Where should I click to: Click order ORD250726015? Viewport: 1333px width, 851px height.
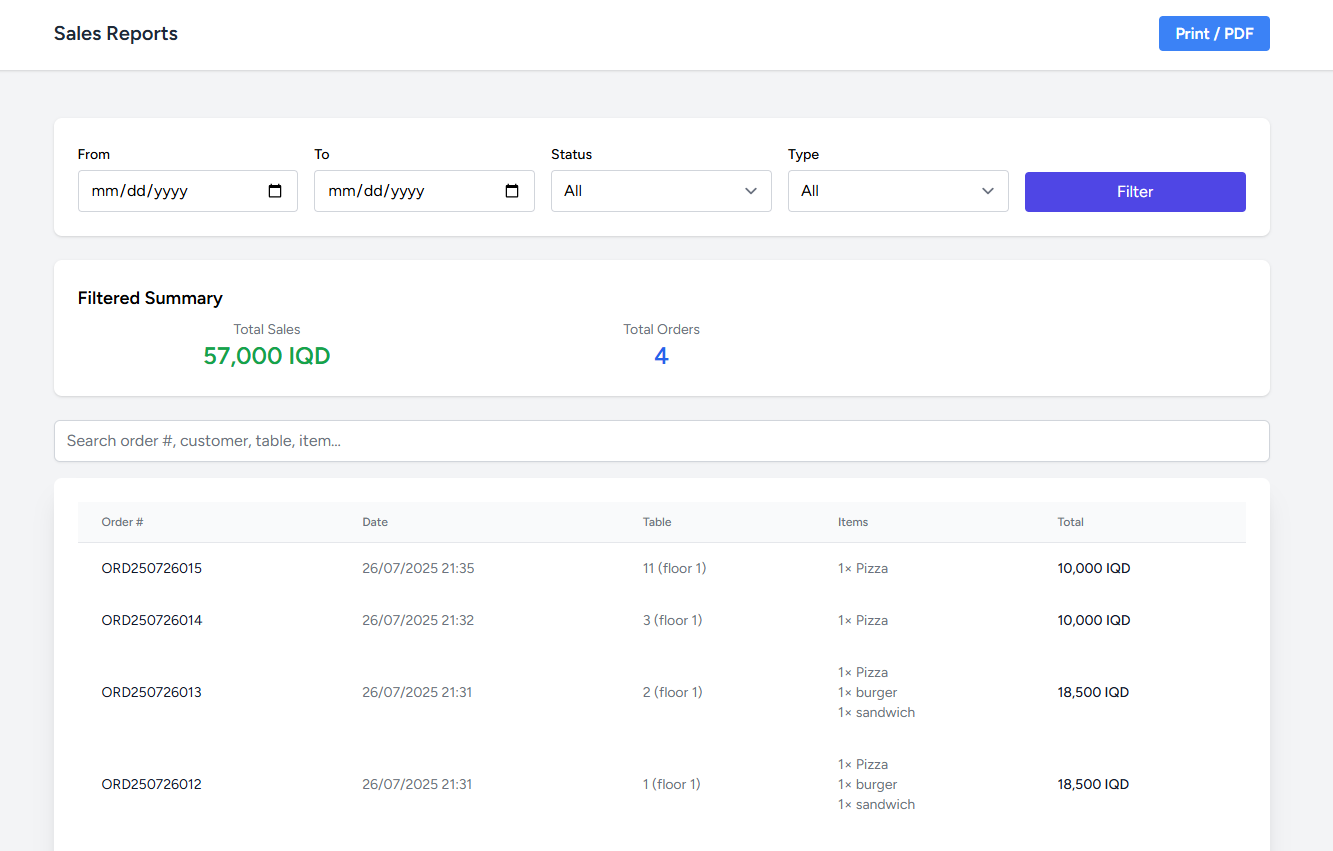(151, 567)
